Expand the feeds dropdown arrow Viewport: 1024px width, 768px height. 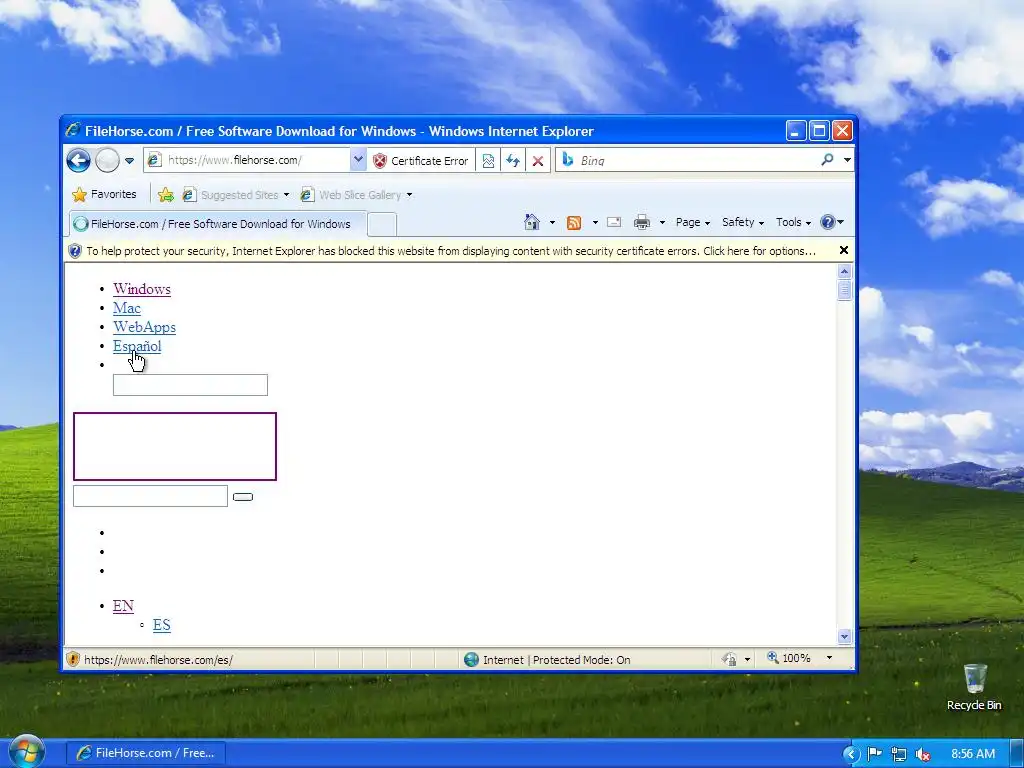tap(595, 223)
